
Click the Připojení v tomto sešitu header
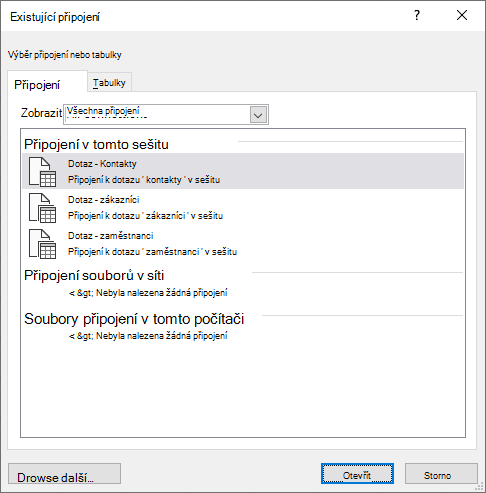click(x=96, y=144)
